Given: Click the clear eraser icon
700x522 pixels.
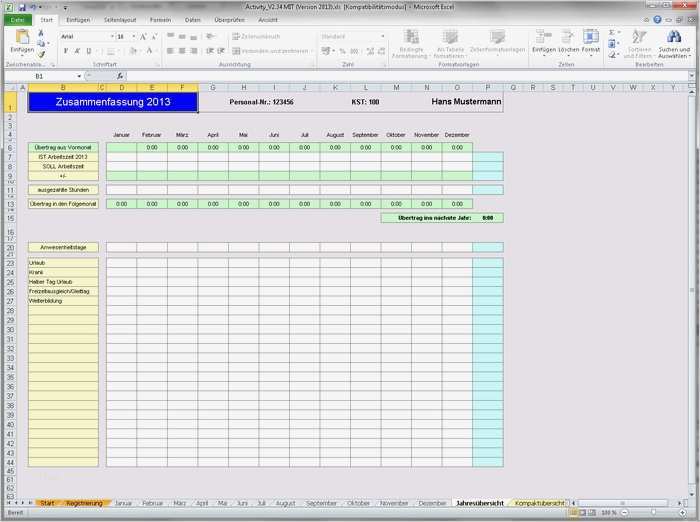Looking at the screenshot, I should (x=612, y=54).
